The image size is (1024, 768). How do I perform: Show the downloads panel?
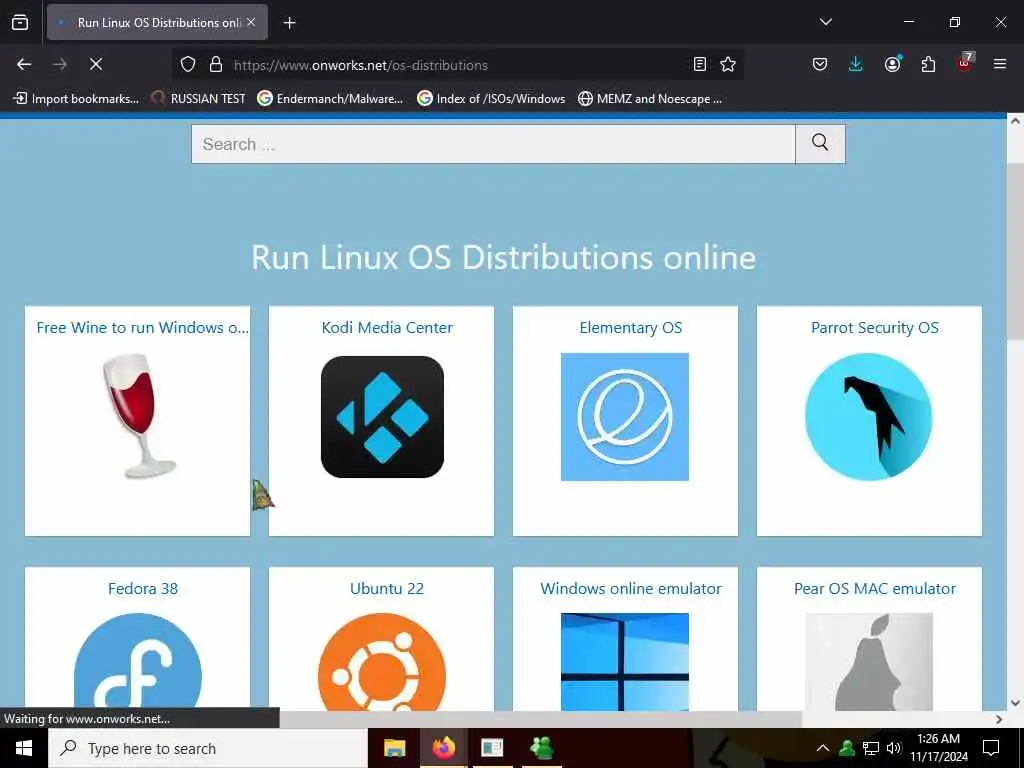856,64
